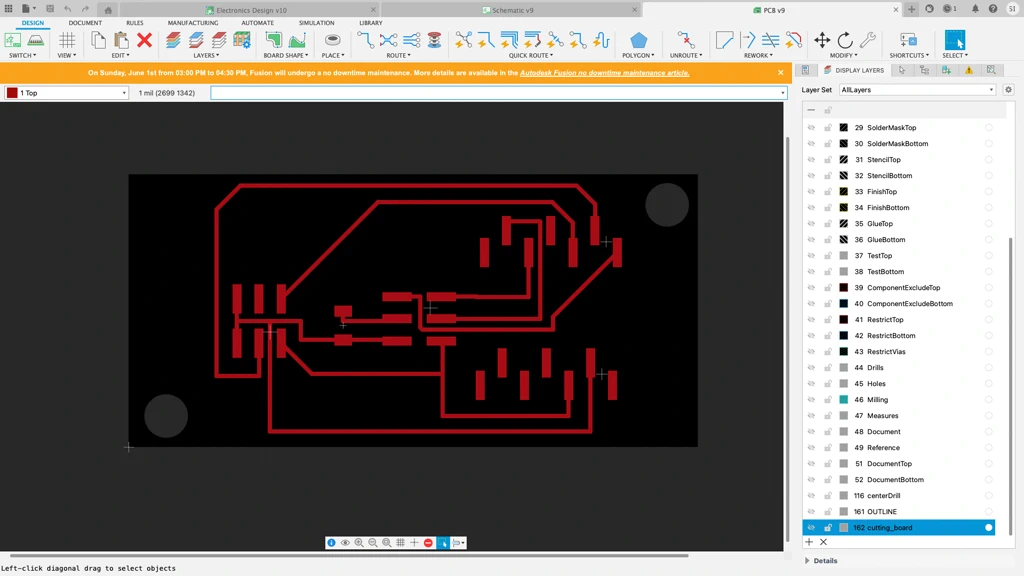Click the paste clipboard icon

[121, 40]
